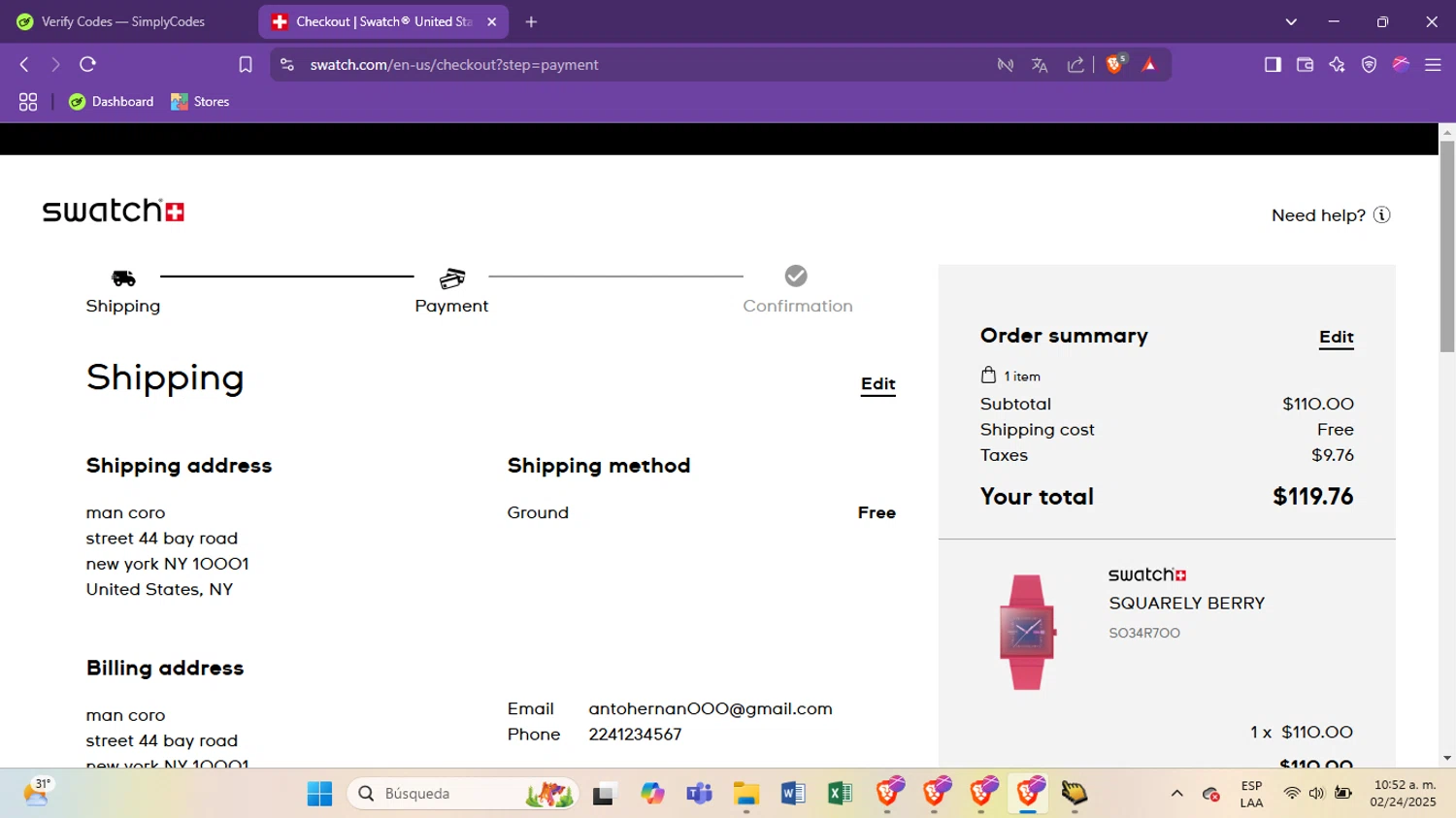The image size is (1456, 818).
Task: Open site information icon in address bar
Action: click(286, 65)
